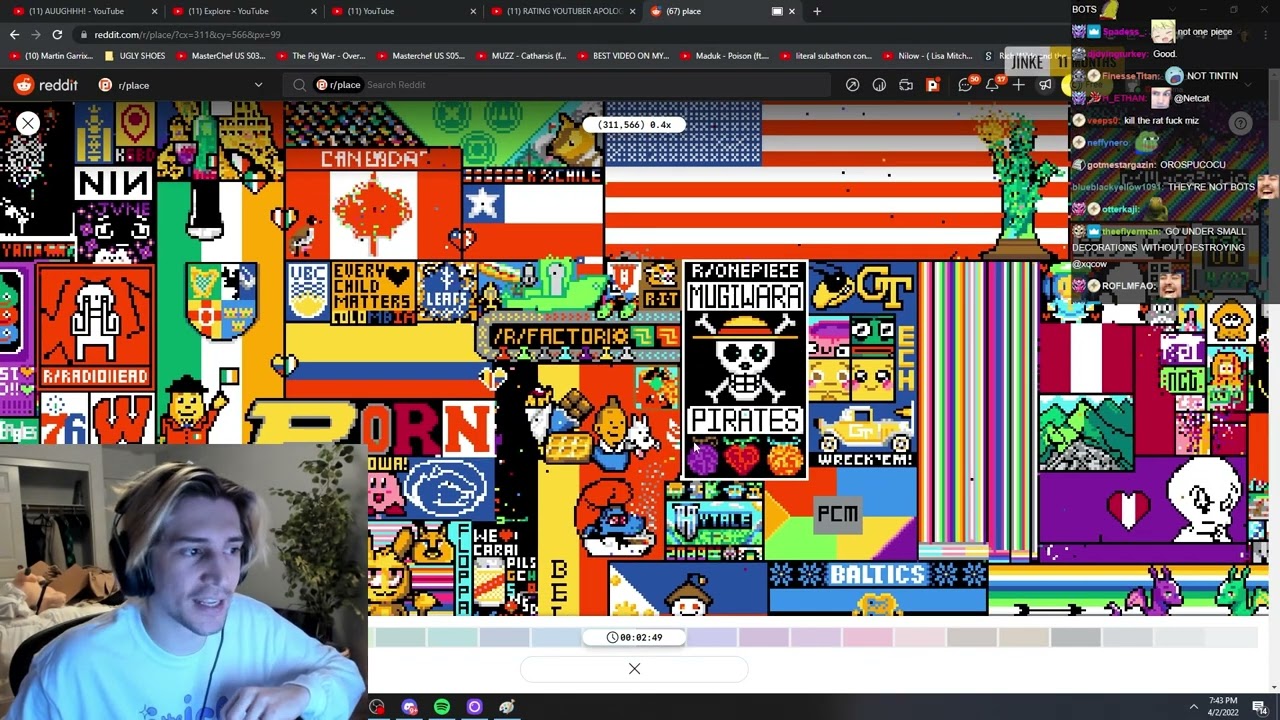
Task: Go back with the browser back arrow
Action: (14, 34)
